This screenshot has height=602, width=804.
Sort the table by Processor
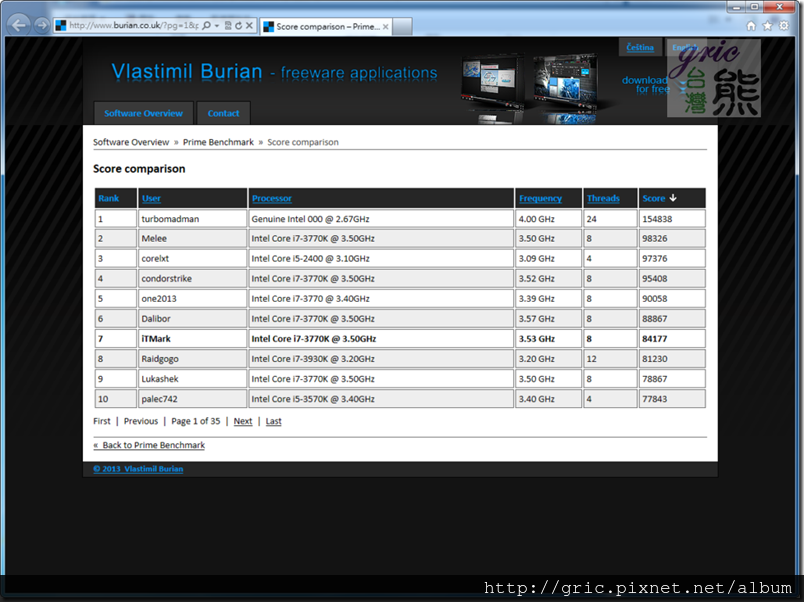272,198
